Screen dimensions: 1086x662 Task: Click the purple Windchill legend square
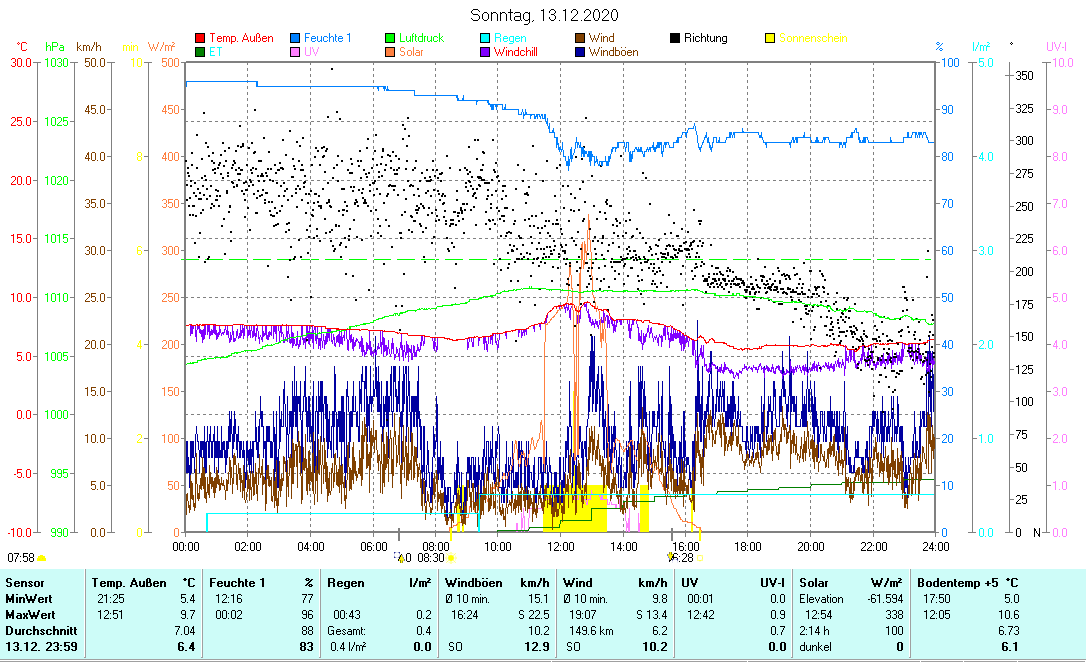tap(486, 52)
